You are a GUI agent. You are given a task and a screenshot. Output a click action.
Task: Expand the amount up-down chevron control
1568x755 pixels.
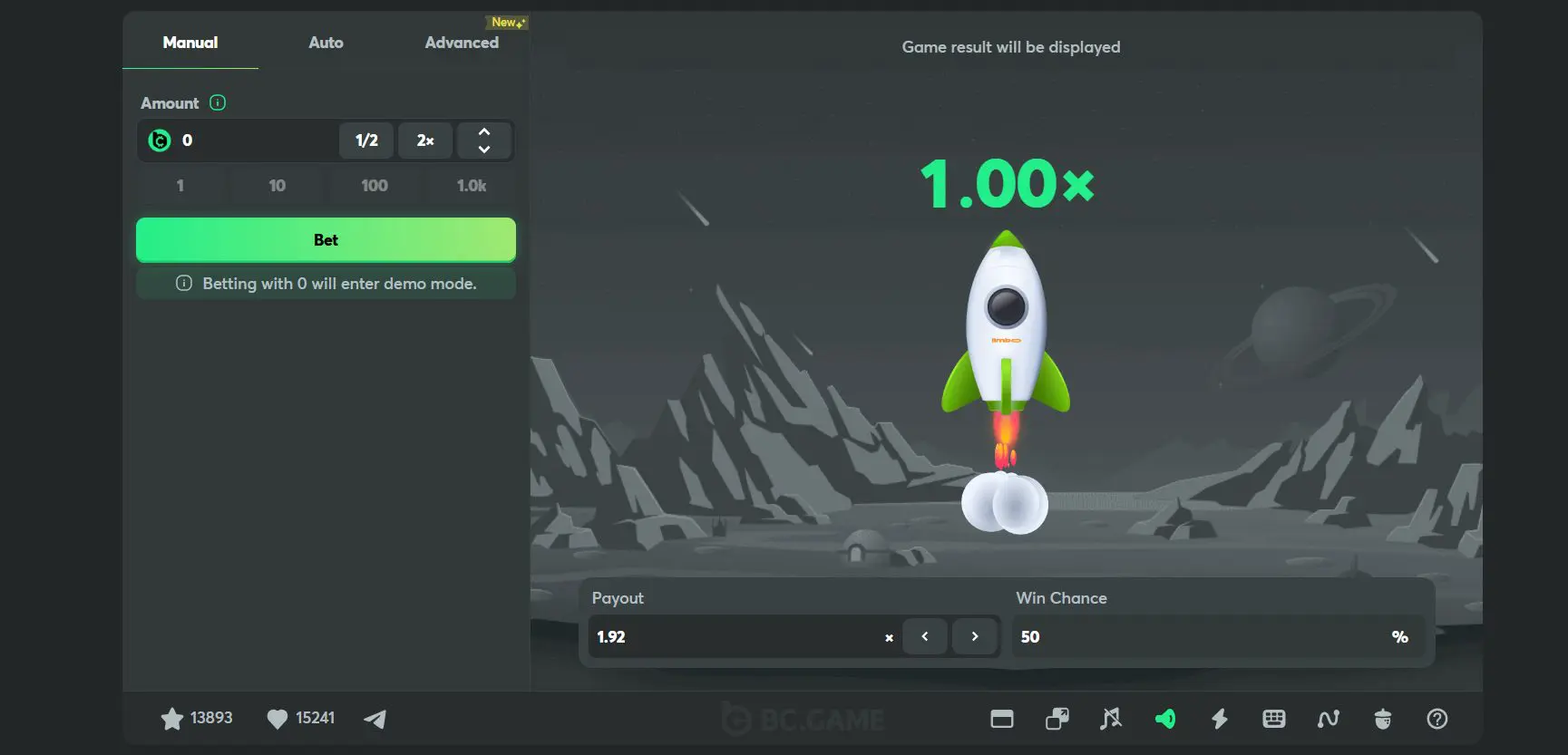coord(484,140)
